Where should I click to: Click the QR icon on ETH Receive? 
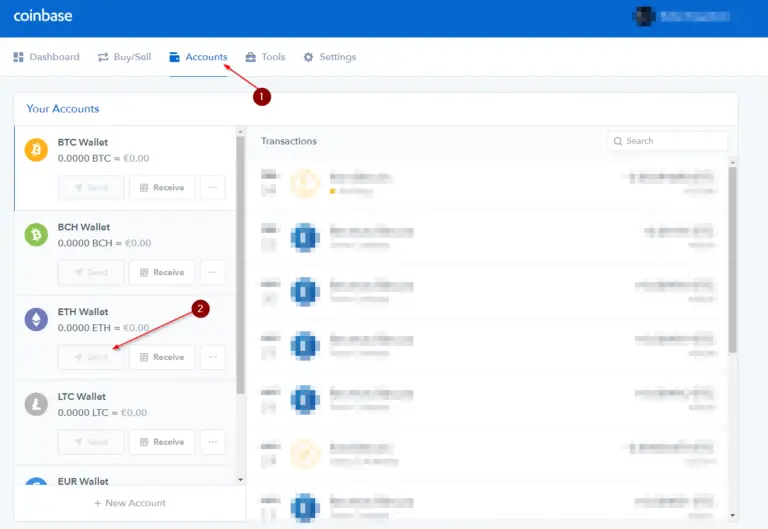tap(144, 357)
